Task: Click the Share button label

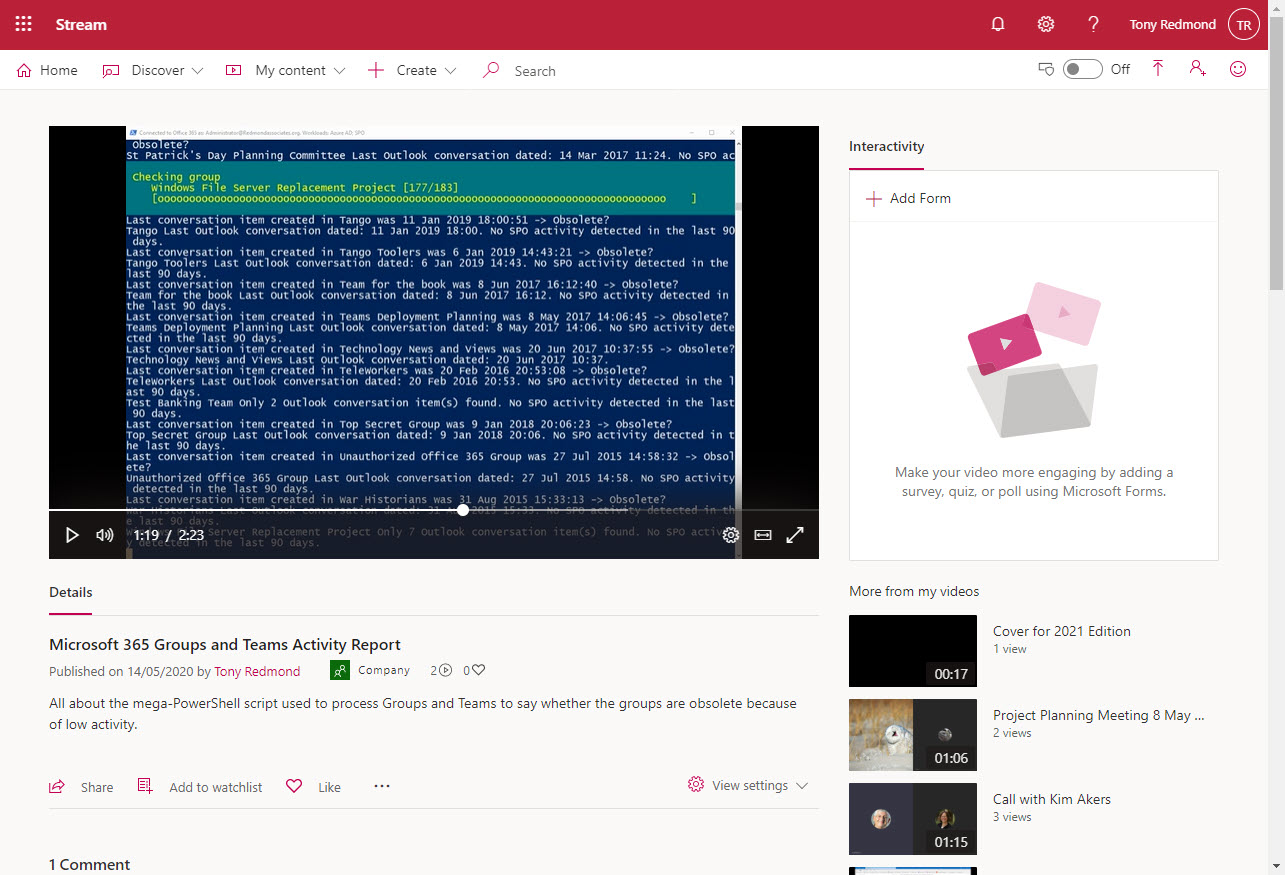Action: pos(97,787)
